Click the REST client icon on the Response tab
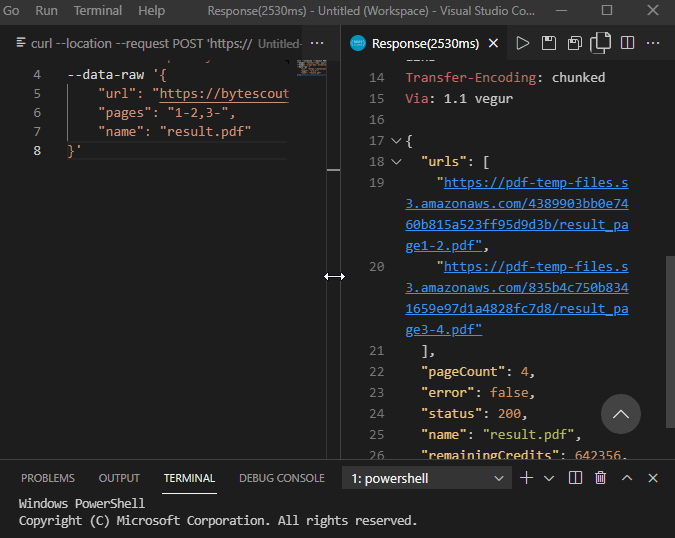The height and width of the screenshot is (538, 675). [358, 43]
